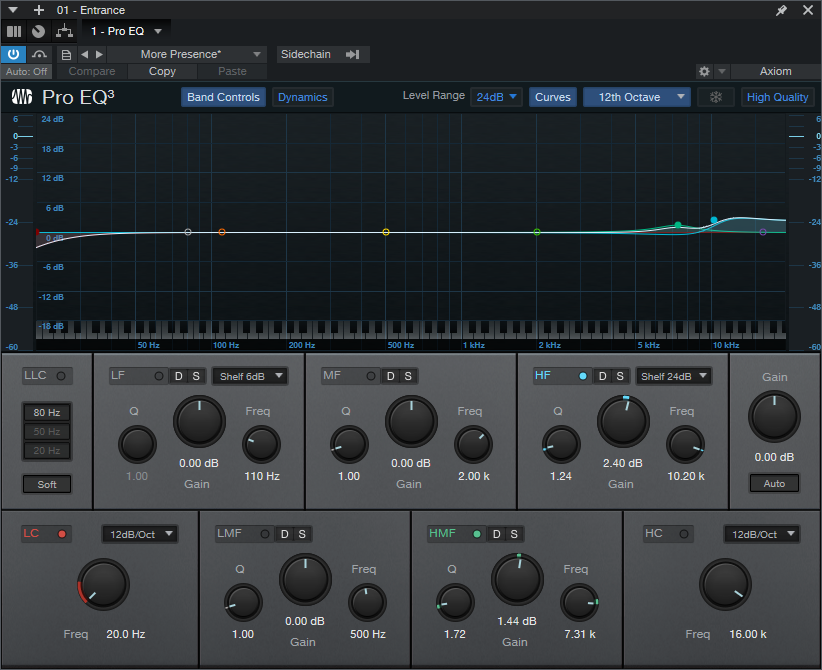This screenshot has width=822, height=670.
Task: Open the HF Shelf 24dB type dropdown
Action: [674, 376]
